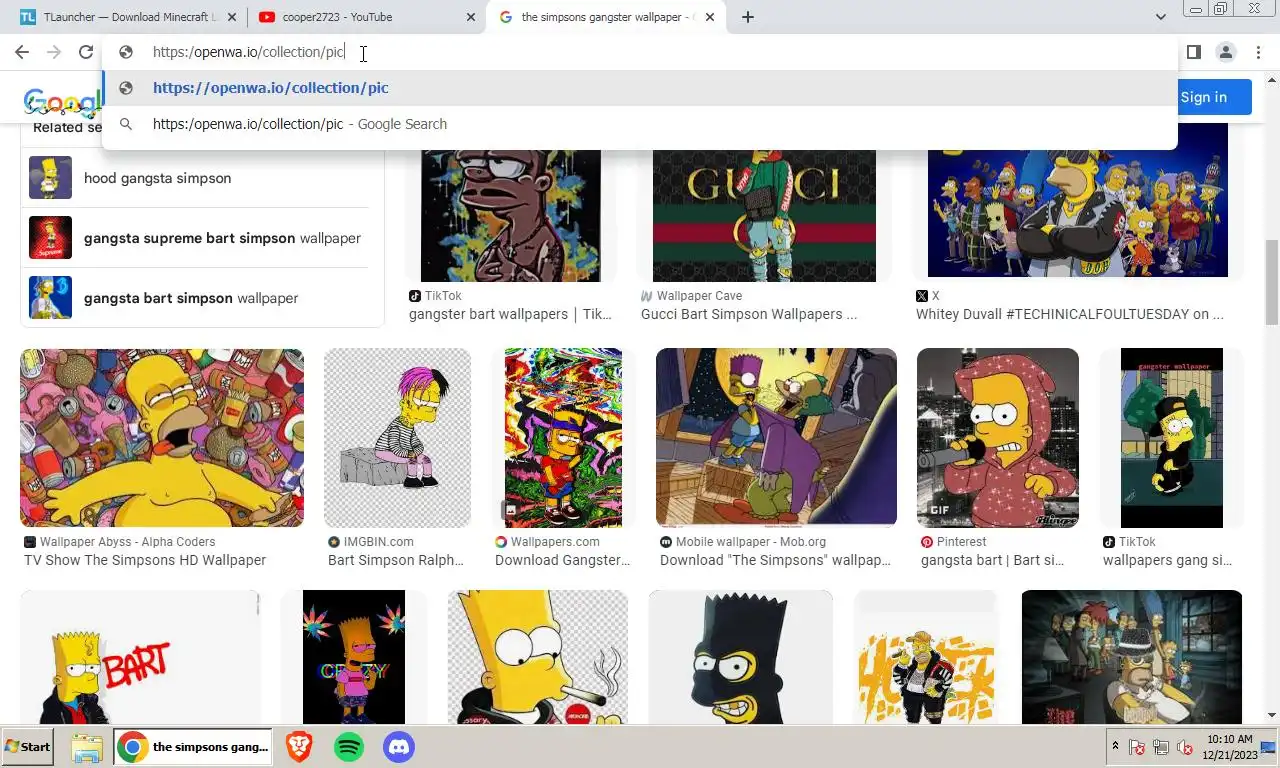Screen dimensions: 1280x768
Task: Open the Pinterest gangsta bart GIF thumbnail
Action: pos(998,438)
